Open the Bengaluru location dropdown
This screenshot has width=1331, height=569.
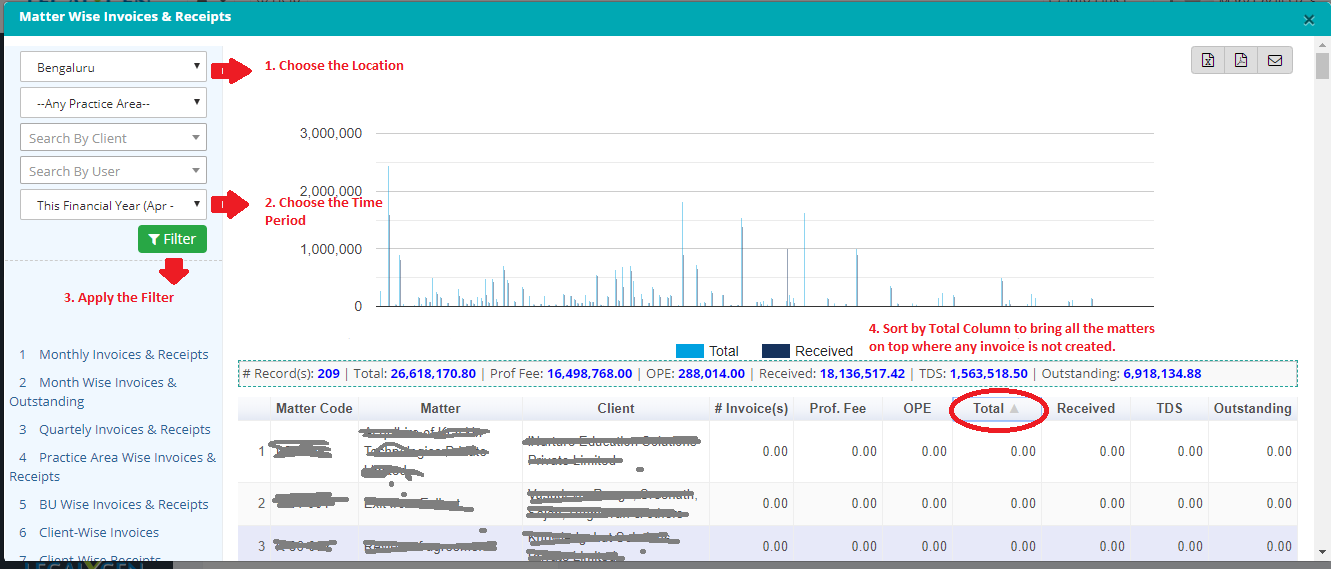113,68
